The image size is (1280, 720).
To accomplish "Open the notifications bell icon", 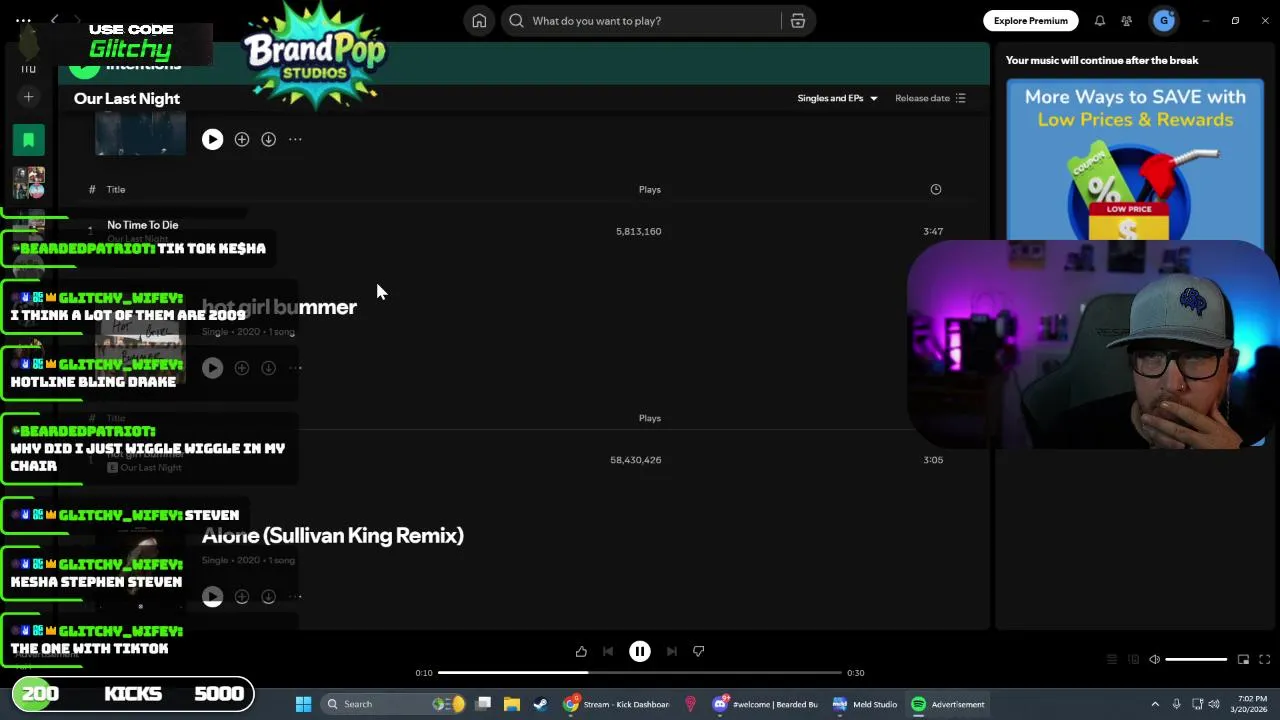I will (x=1100, y=21).
